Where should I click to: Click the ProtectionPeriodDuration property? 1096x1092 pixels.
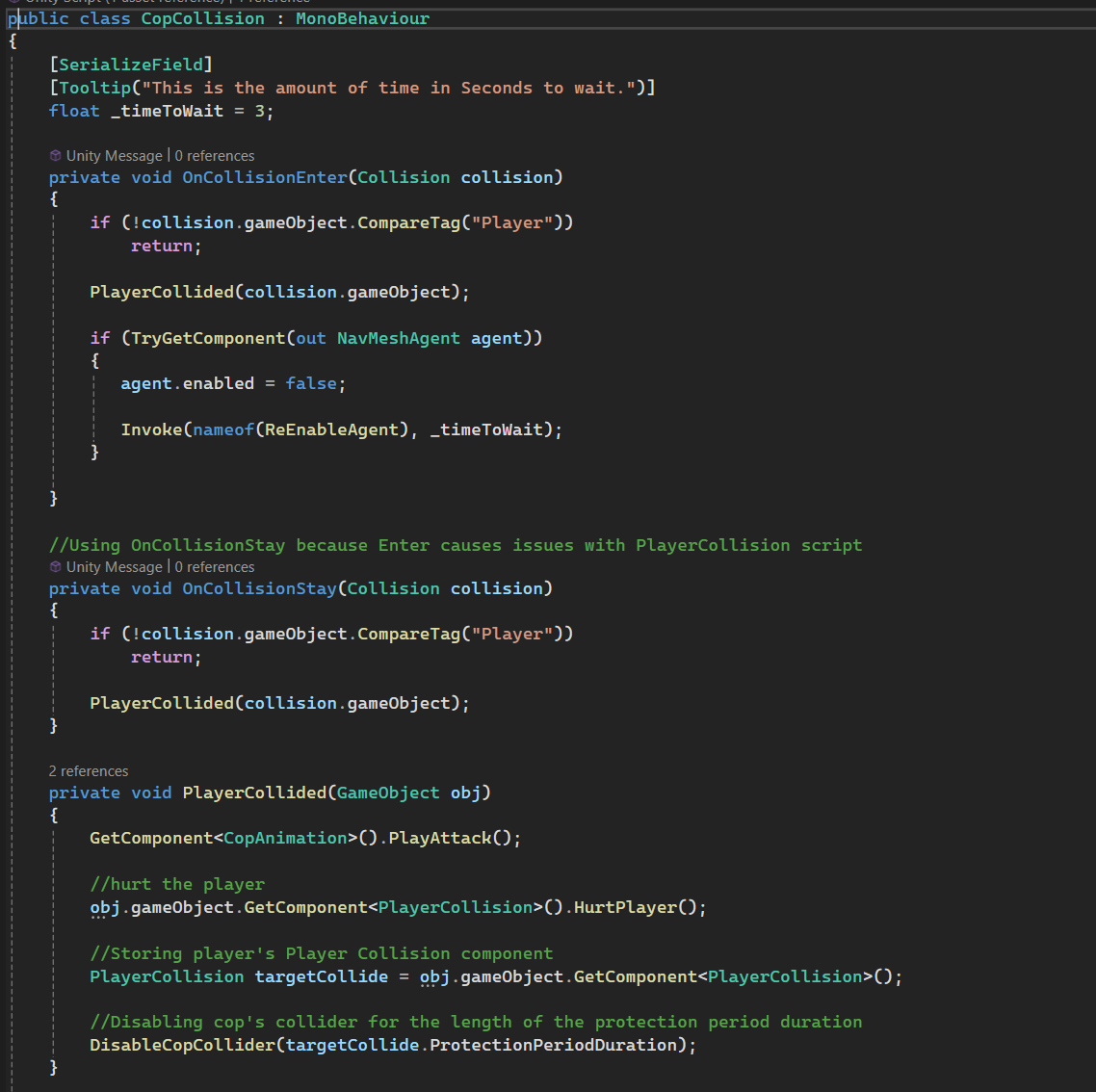tap(553, 1045)
